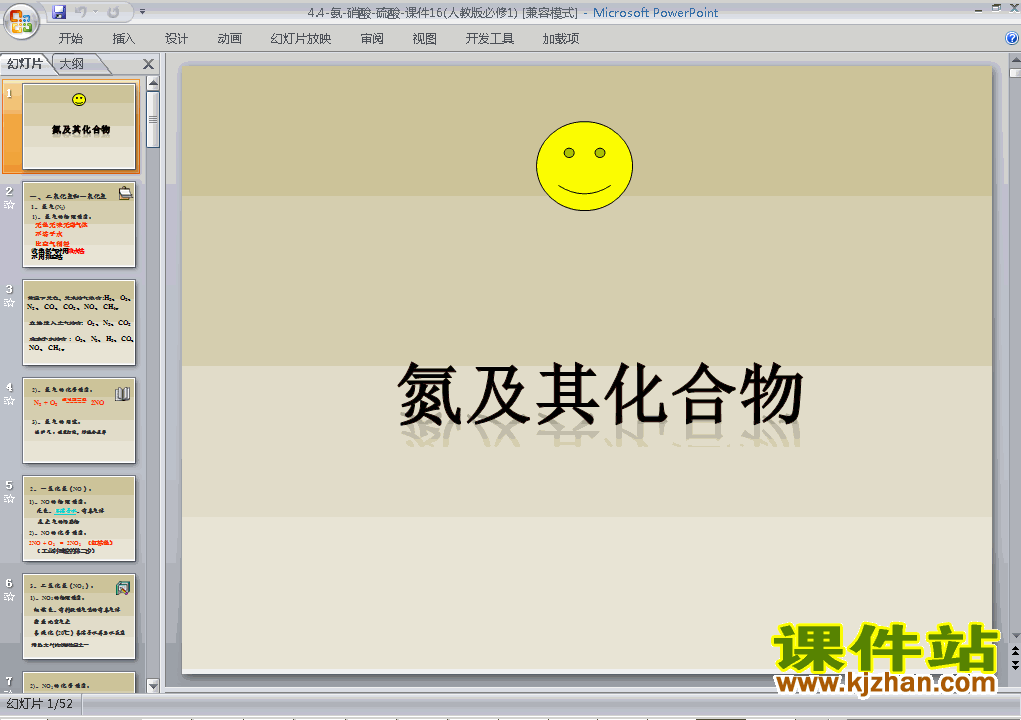1021x720 pixels.
Task: Click the thumbnail pane scrollbar thumb
Action: (x=153, y=120)
